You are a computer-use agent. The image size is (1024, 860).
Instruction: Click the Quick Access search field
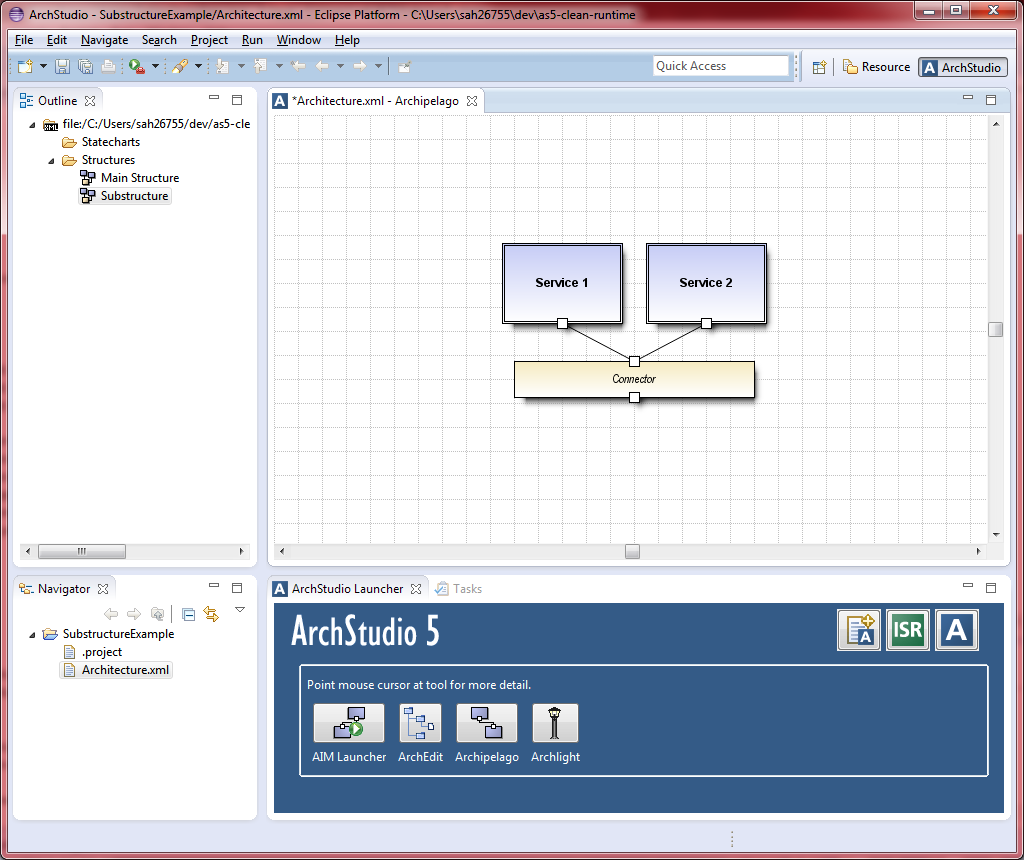pos(721,66)
